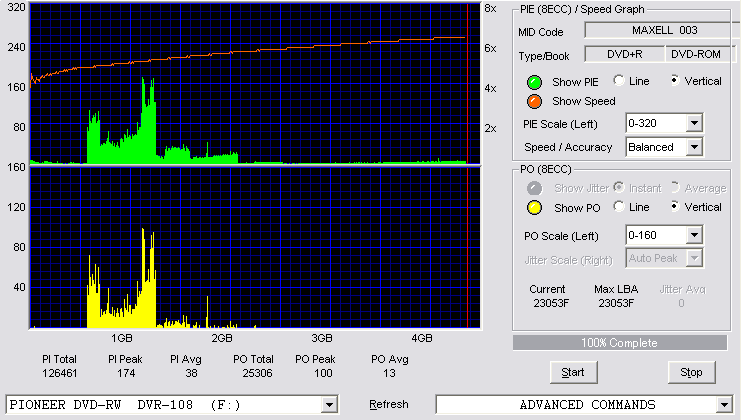Select Instant jitter option
The image size is (742, 420).
(x=619, y=187)
